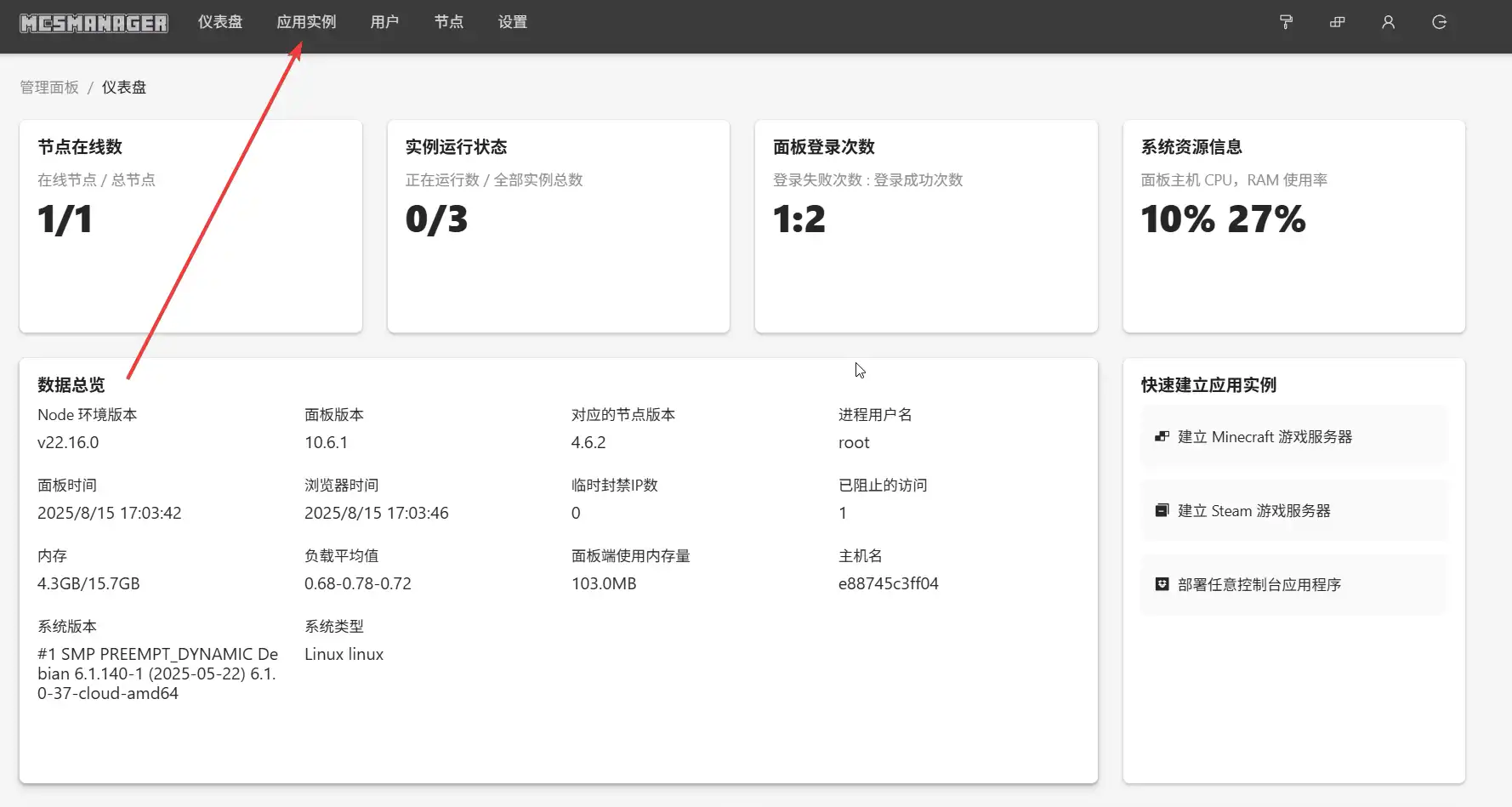Click the 仪表盘 breadcrumb item
This screenshot has width=1512, height=807.
pyautogui.click(x=124, y=88)
